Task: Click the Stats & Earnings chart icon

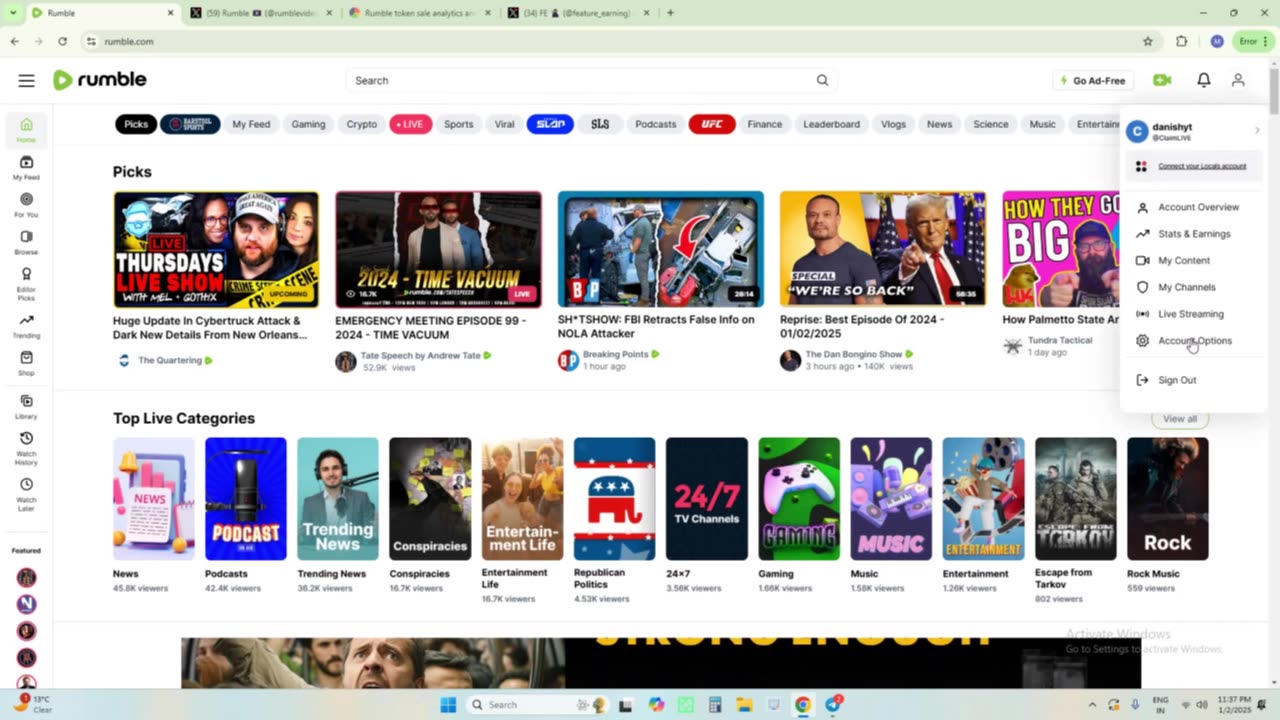Action: [x=1142, y=234]
